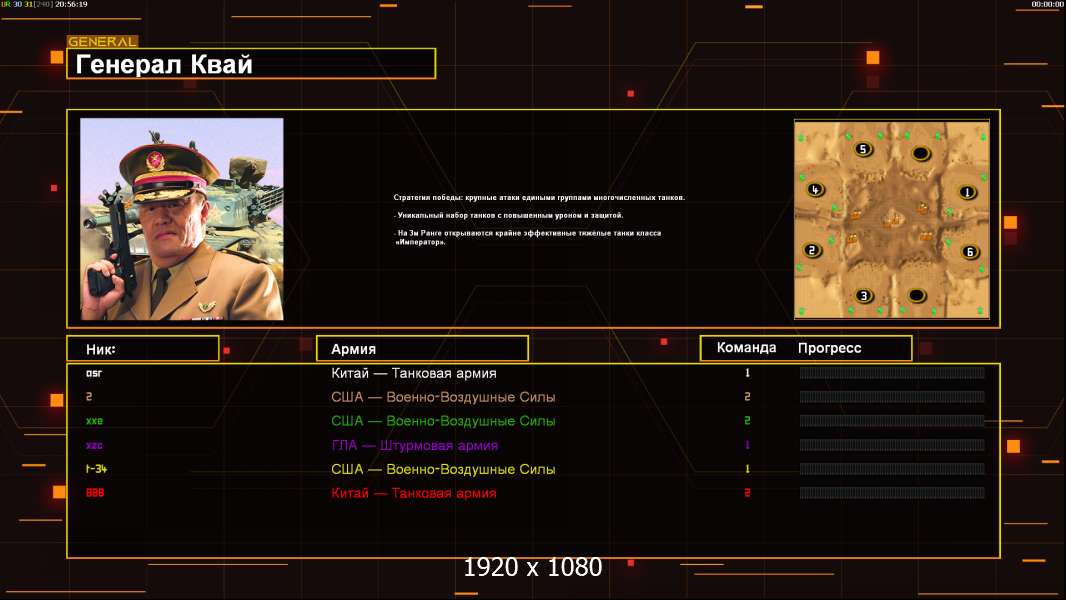The width and height of the screenshot is (1066, 600).
Task: Click the white 'Китай — Танковая армия' entry
Action: pos(413,373)
